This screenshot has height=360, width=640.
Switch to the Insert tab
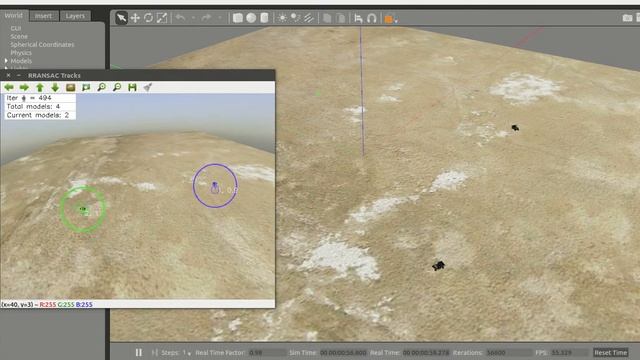coord(43,16)
